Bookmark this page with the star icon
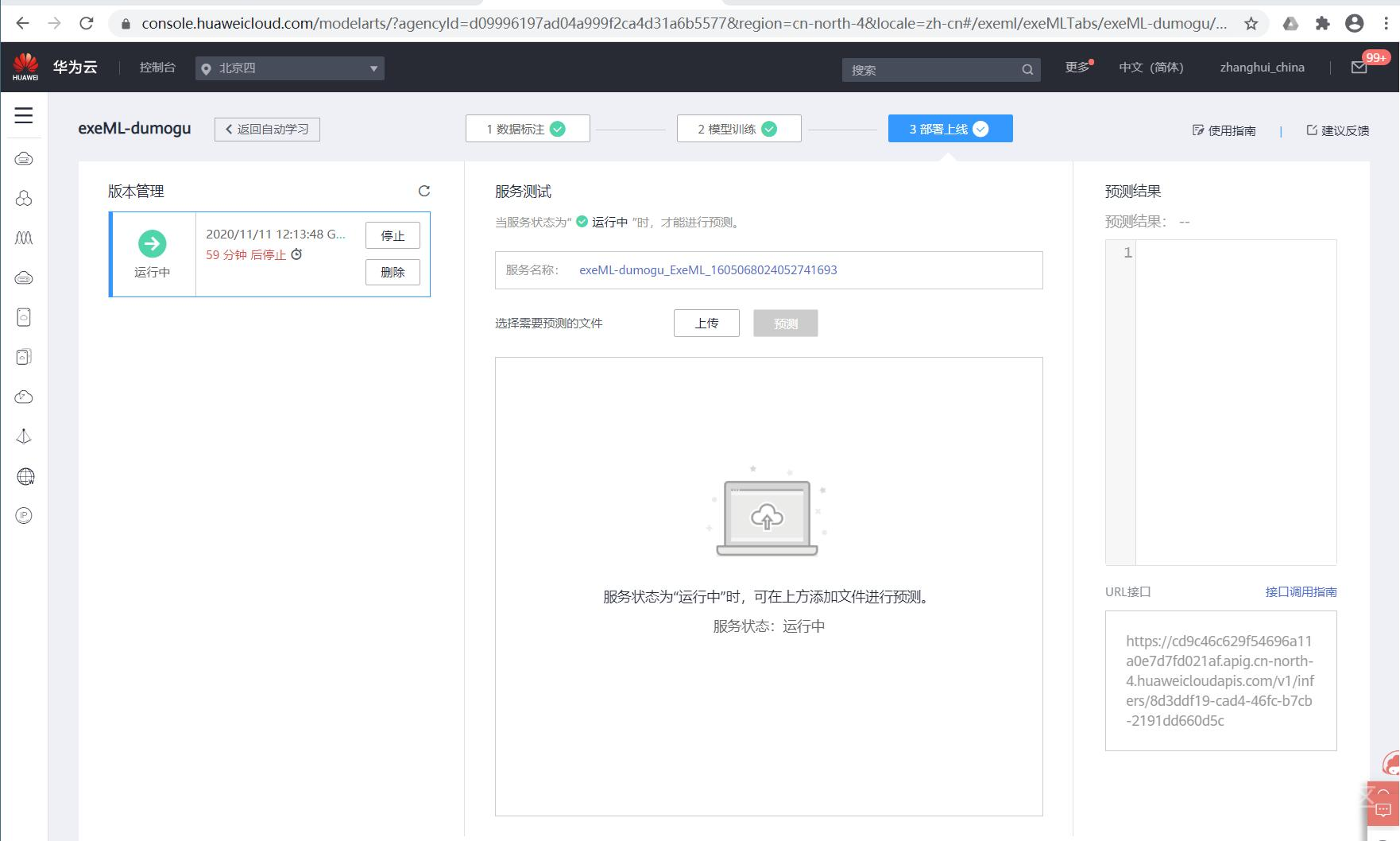Screen dimensions: 1400x841 (1251, 23)
